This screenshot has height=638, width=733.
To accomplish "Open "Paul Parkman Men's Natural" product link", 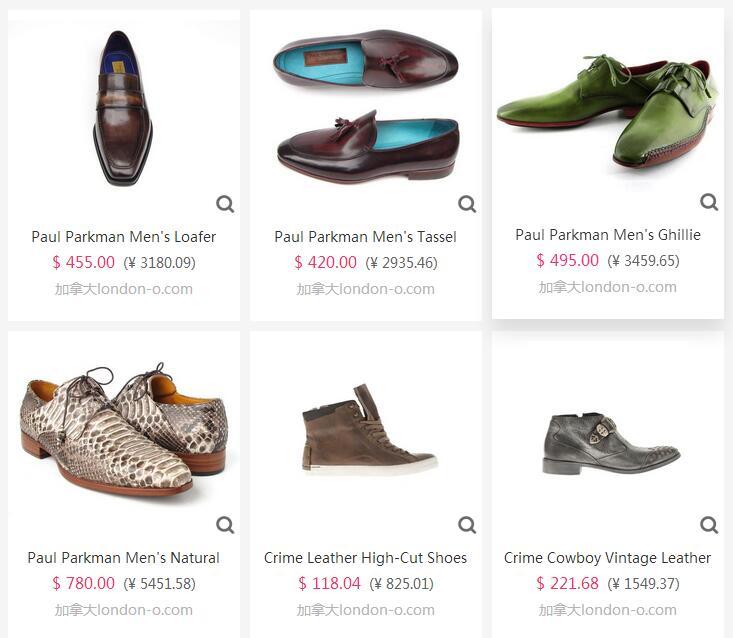I will 124,558.
